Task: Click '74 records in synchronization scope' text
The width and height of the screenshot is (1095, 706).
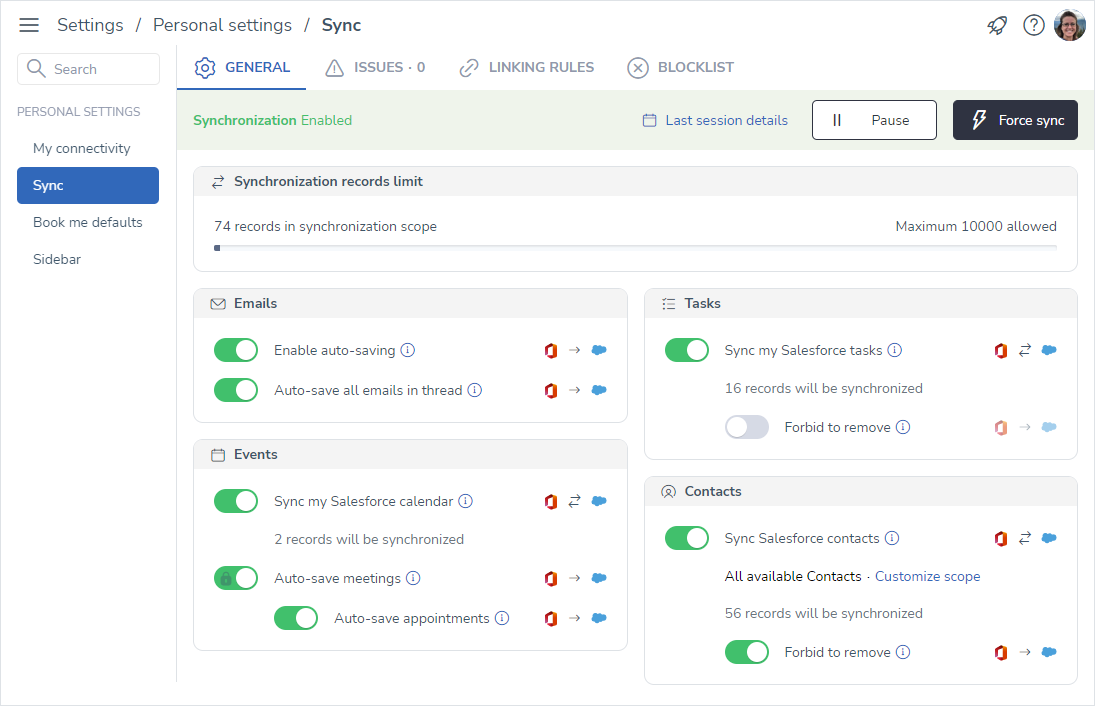Action: coord(325,226)
